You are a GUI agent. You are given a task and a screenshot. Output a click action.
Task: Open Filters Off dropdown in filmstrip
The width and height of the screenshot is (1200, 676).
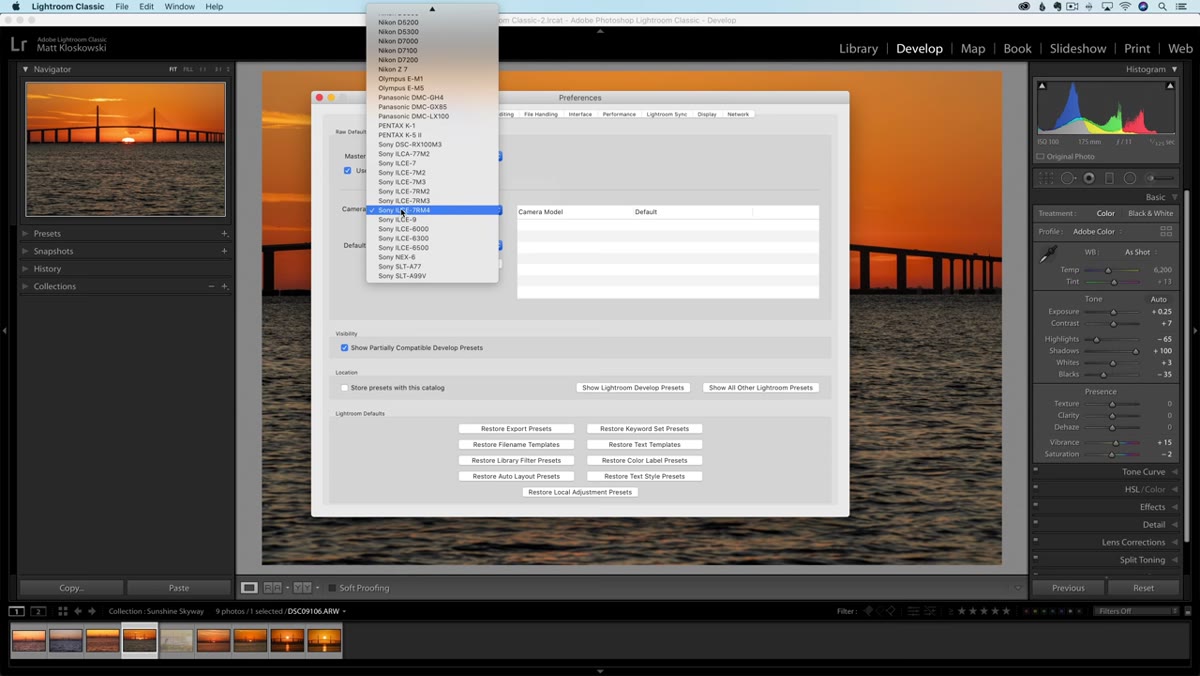[x=1137, y=611]
